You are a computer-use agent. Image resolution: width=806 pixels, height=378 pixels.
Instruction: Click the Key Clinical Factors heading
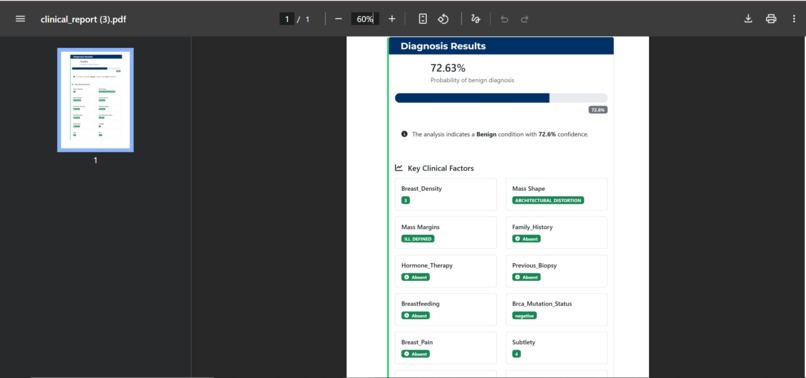(441, 168)
